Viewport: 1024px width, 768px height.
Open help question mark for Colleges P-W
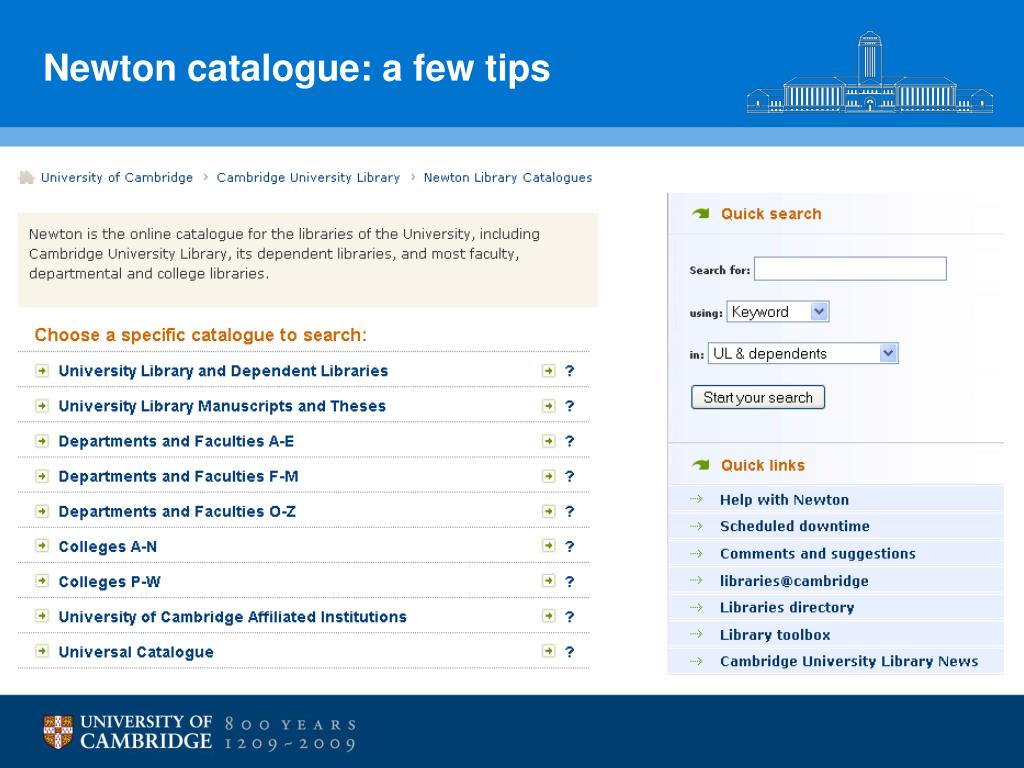point(569,581)
